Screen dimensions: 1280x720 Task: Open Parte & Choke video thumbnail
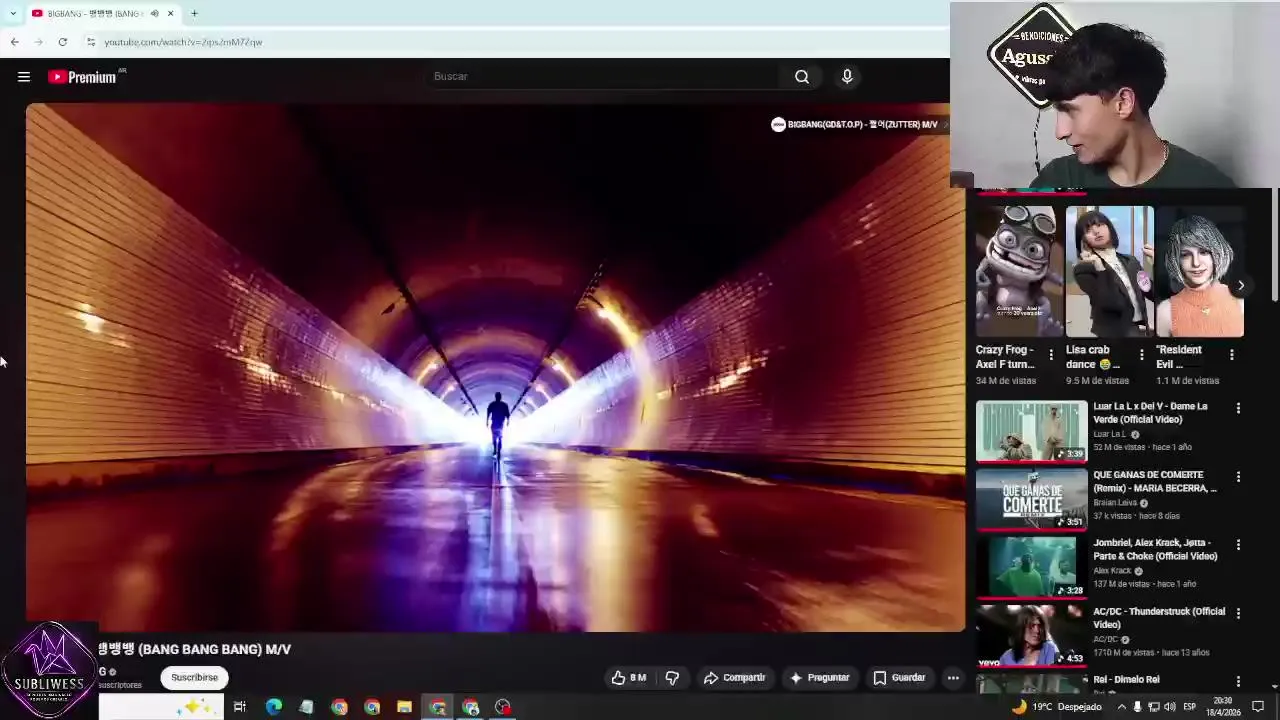1031,567
